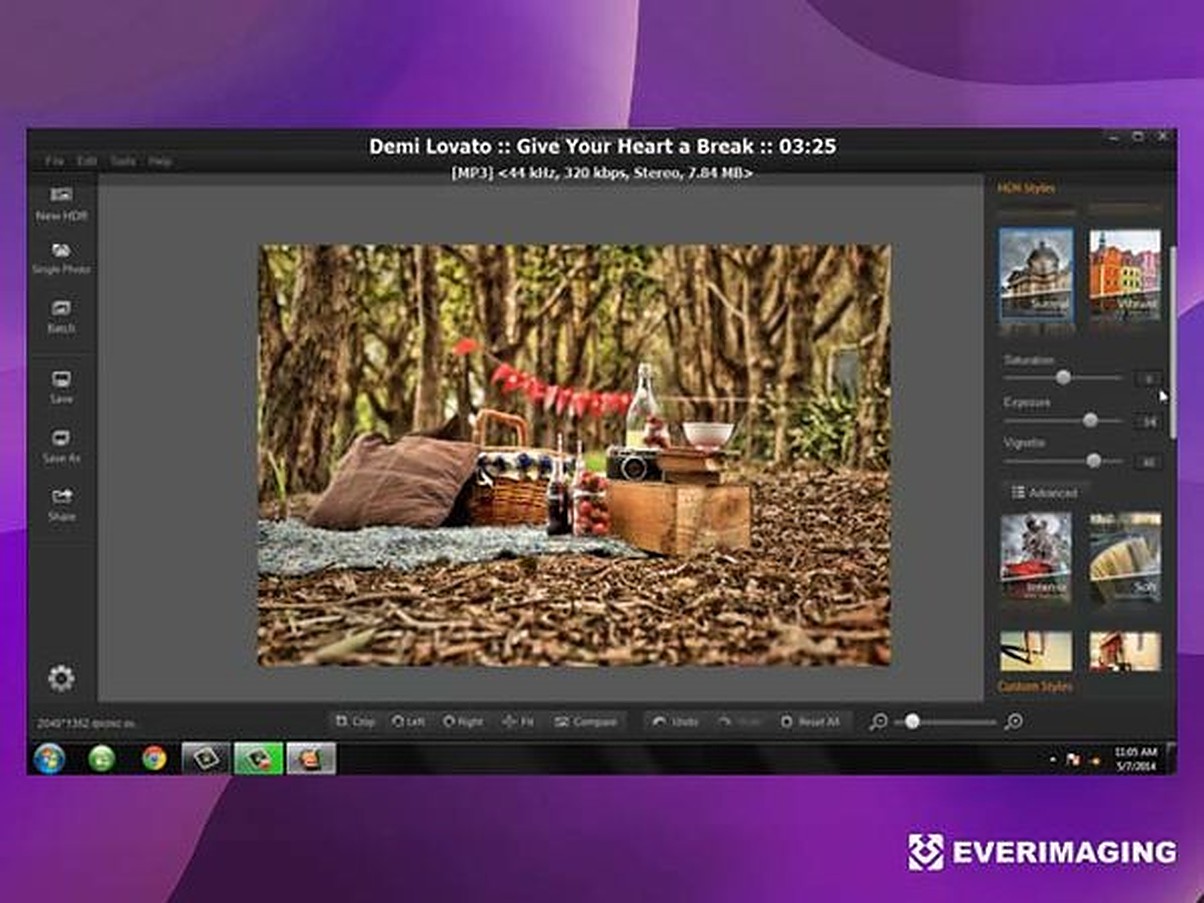Open settings via the gear icon
Image resolution: width=1204 pixels, height=903 pixels.
point(61,679)
